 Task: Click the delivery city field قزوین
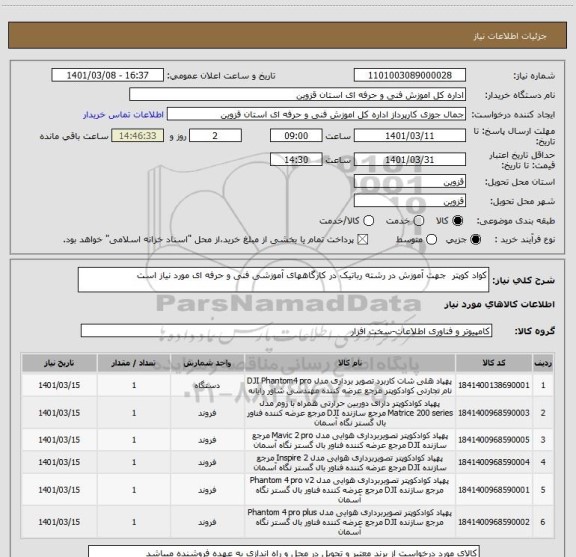tap(410, 201)
